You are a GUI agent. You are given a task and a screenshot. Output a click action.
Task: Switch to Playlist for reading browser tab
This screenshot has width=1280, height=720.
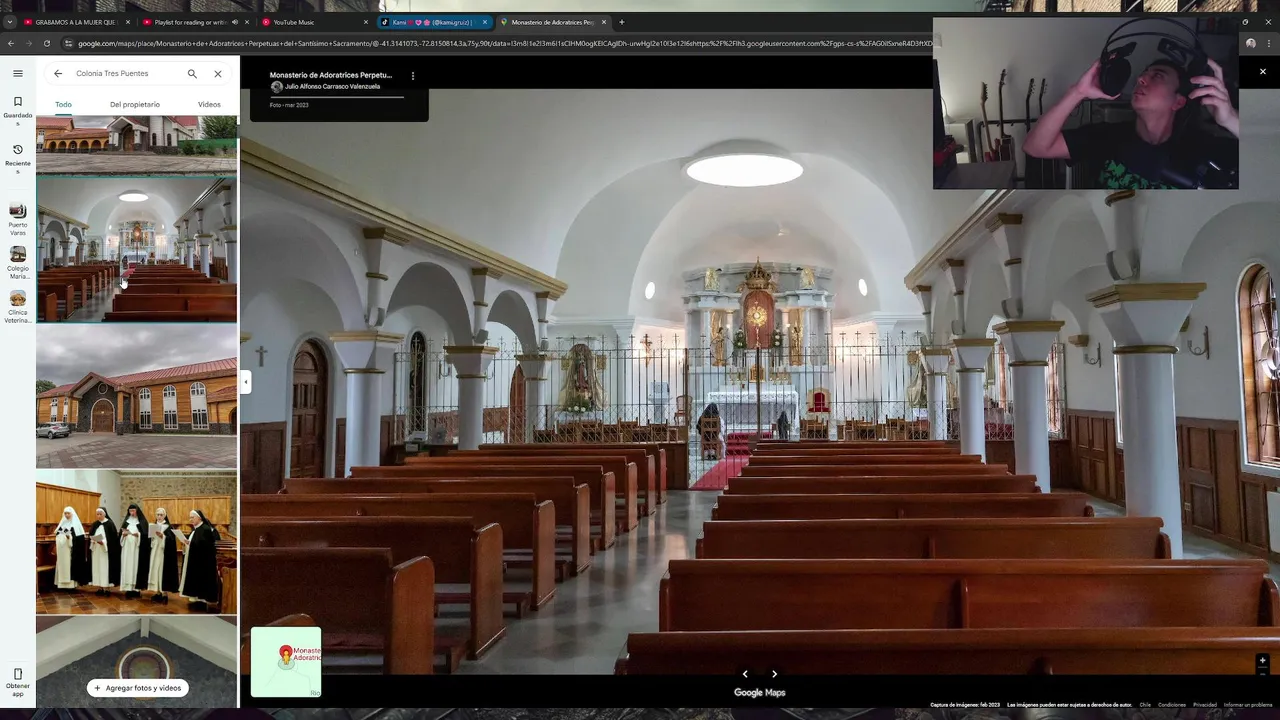click(190, 22)
